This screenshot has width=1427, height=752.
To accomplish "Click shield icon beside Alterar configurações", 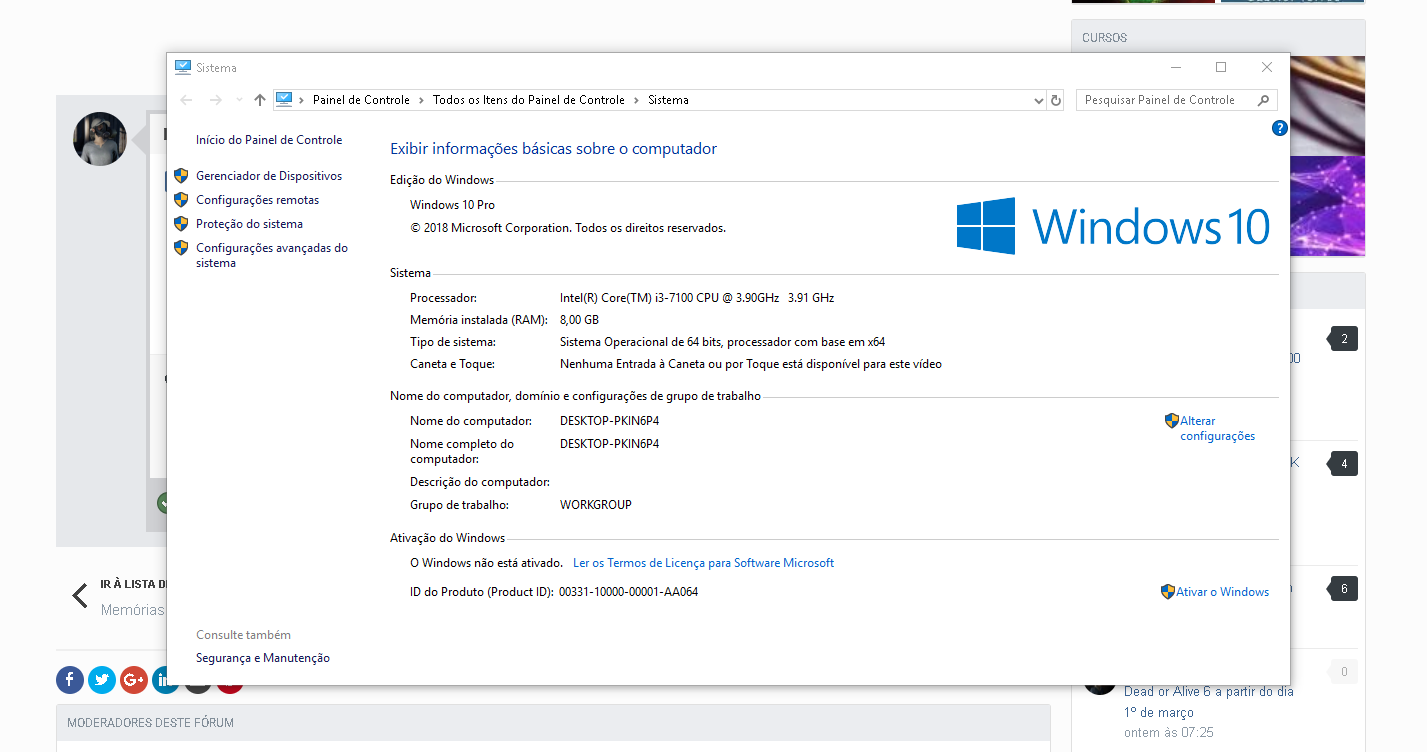I will point(1172,421).
